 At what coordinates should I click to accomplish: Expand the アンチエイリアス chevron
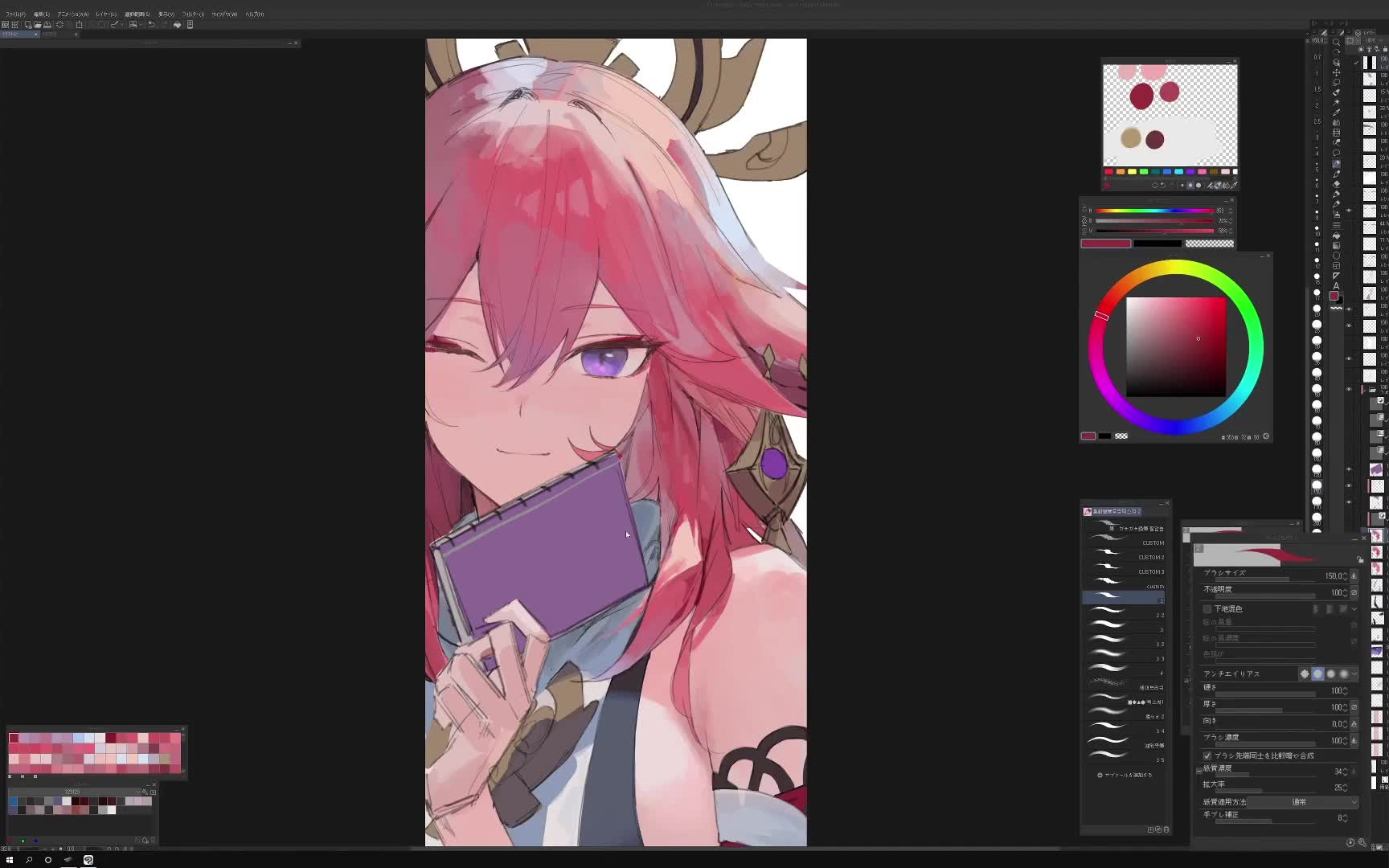(1354, 674)
